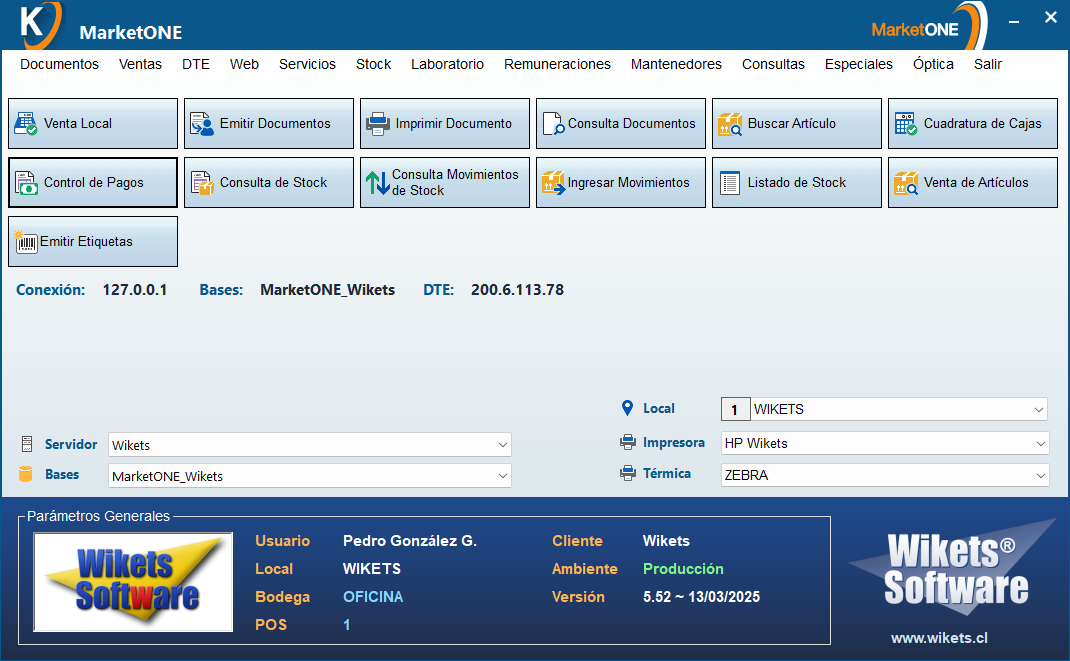Expand the Servidor dropdown
Screen dimensions: 1070x661
502,445
